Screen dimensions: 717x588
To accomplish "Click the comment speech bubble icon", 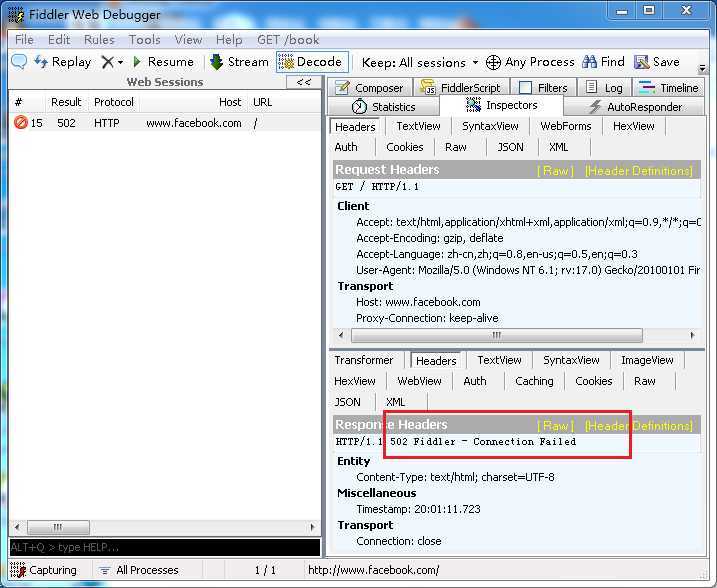I will click(x=19, y=62).
